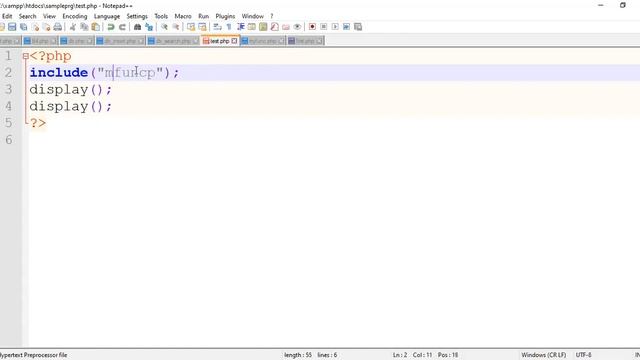Click "display();" on line 4
This screenshot has width=640, height=360.
70,106
